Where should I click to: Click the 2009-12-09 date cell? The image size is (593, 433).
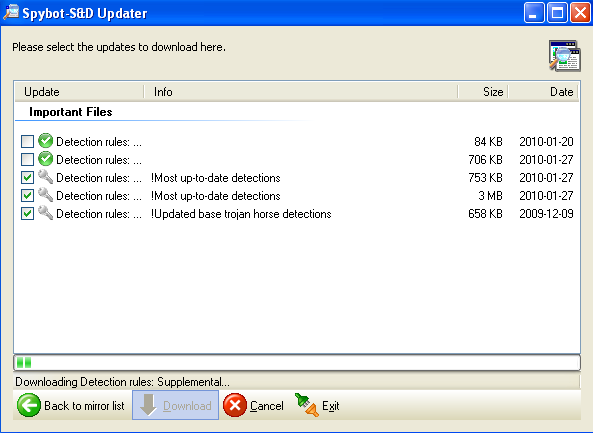546,214
